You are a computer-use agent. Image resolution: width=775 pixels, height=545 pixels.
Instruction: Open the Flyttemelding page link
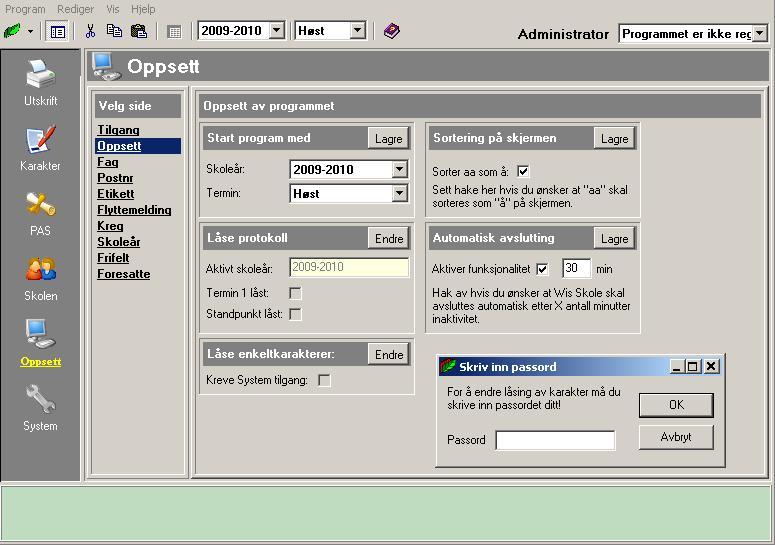tap(134, 210)
